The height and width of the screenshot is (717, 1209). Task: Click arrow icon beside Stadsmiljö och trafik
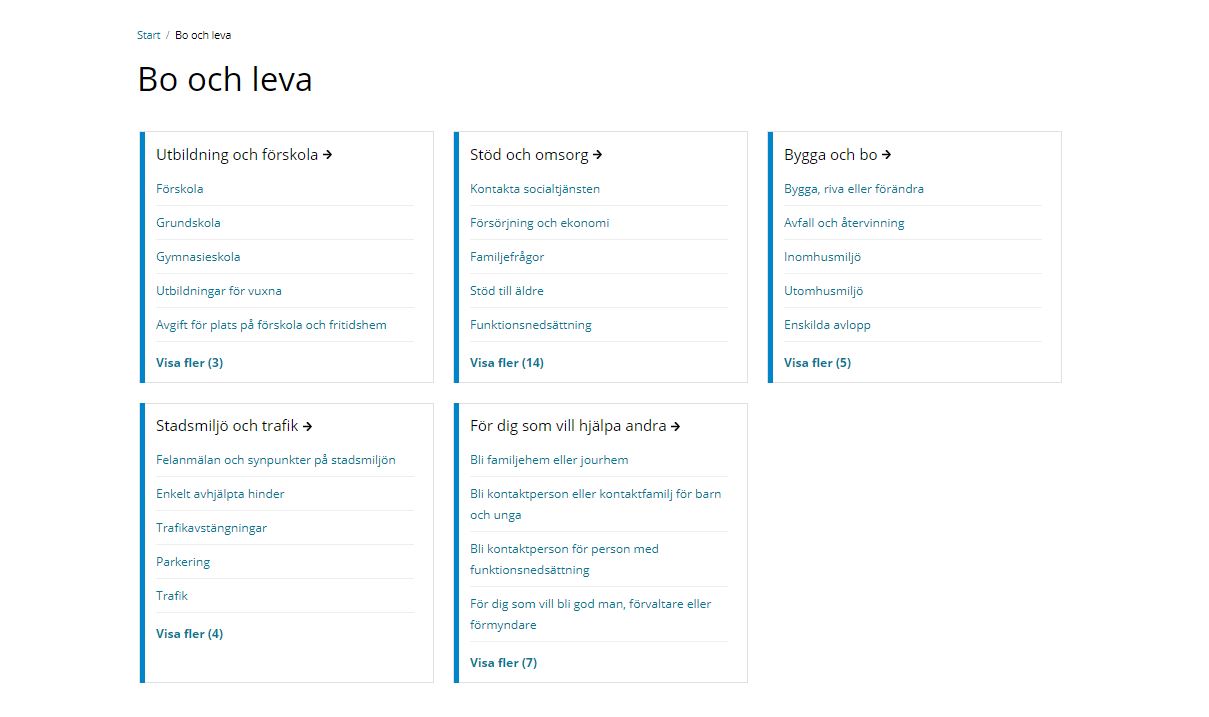pyautogui.click(x=308, y=426)
